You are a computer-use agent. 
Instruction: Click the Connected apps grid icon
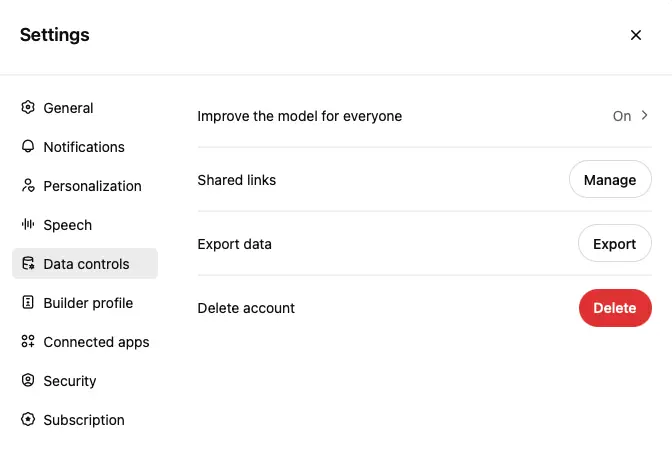28,342
